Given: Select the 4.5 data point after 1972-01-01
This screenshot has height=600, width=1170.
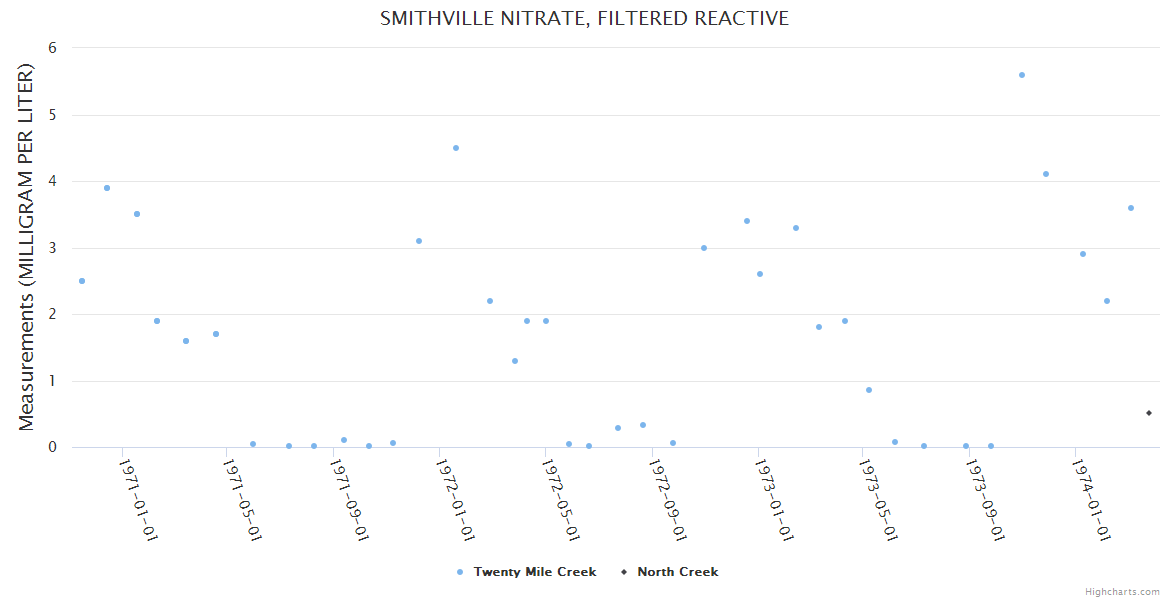Looking at the screenshot, I should coord(456,148).
